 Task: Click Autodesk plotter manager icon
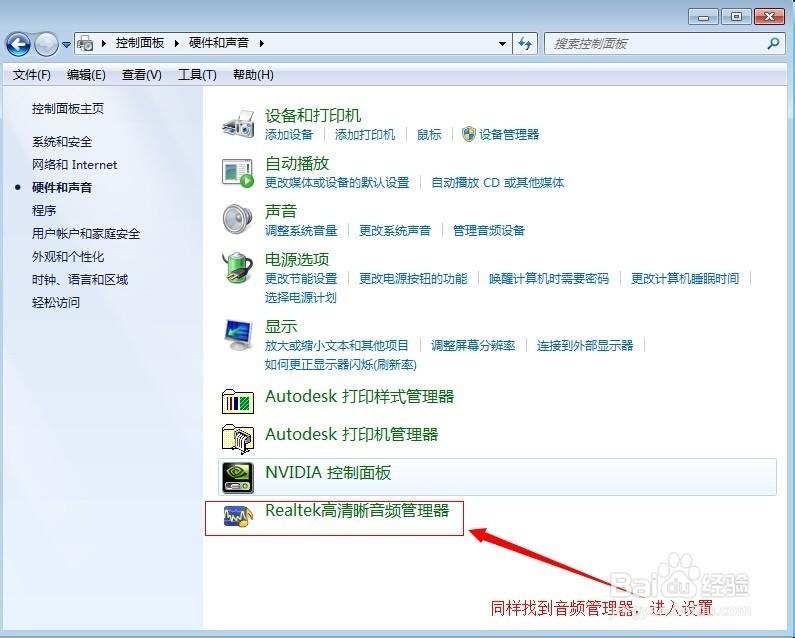(238, 439)
